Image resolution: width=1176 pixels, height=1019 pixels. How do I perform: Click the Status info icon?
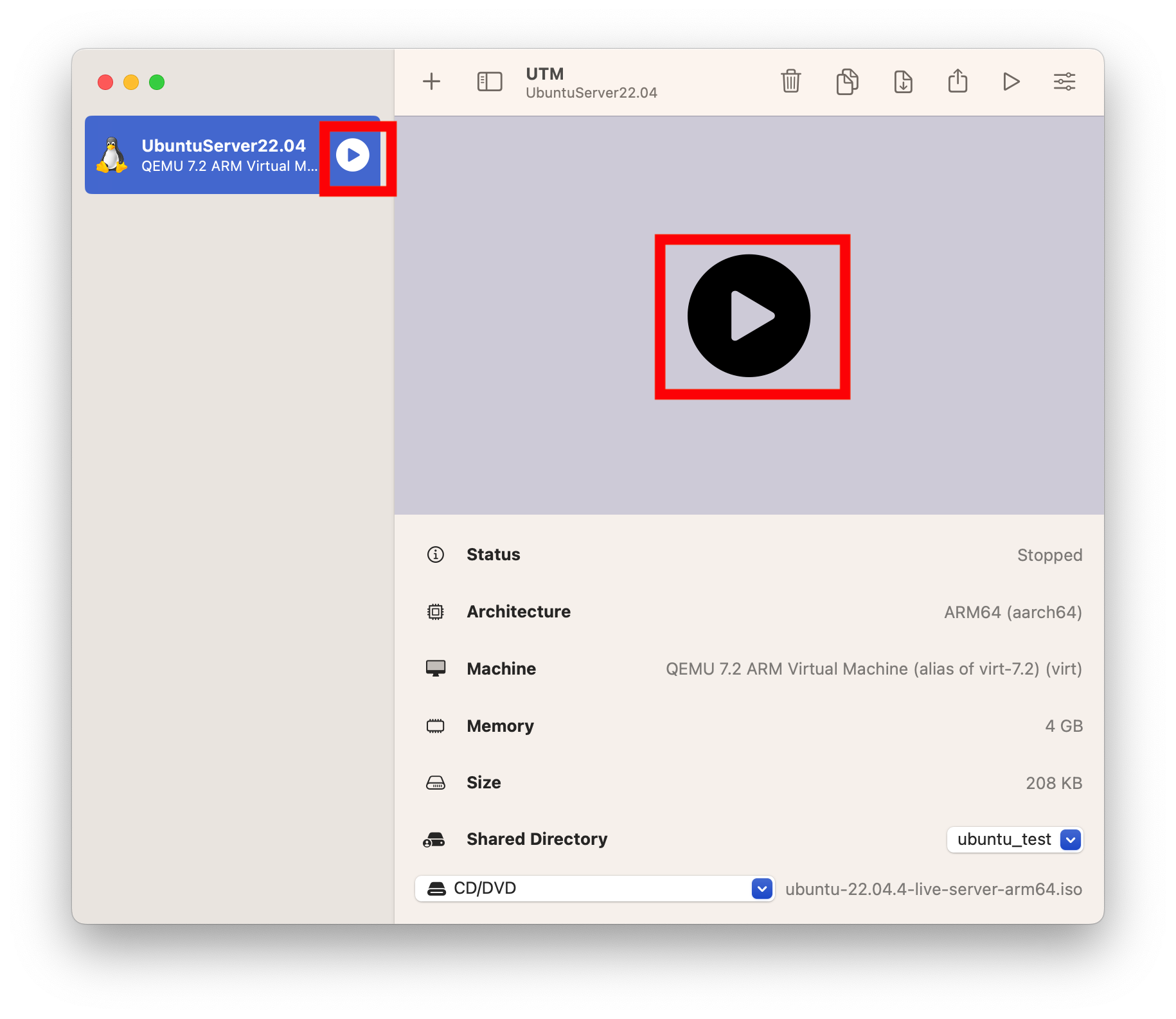coord(436,554)
